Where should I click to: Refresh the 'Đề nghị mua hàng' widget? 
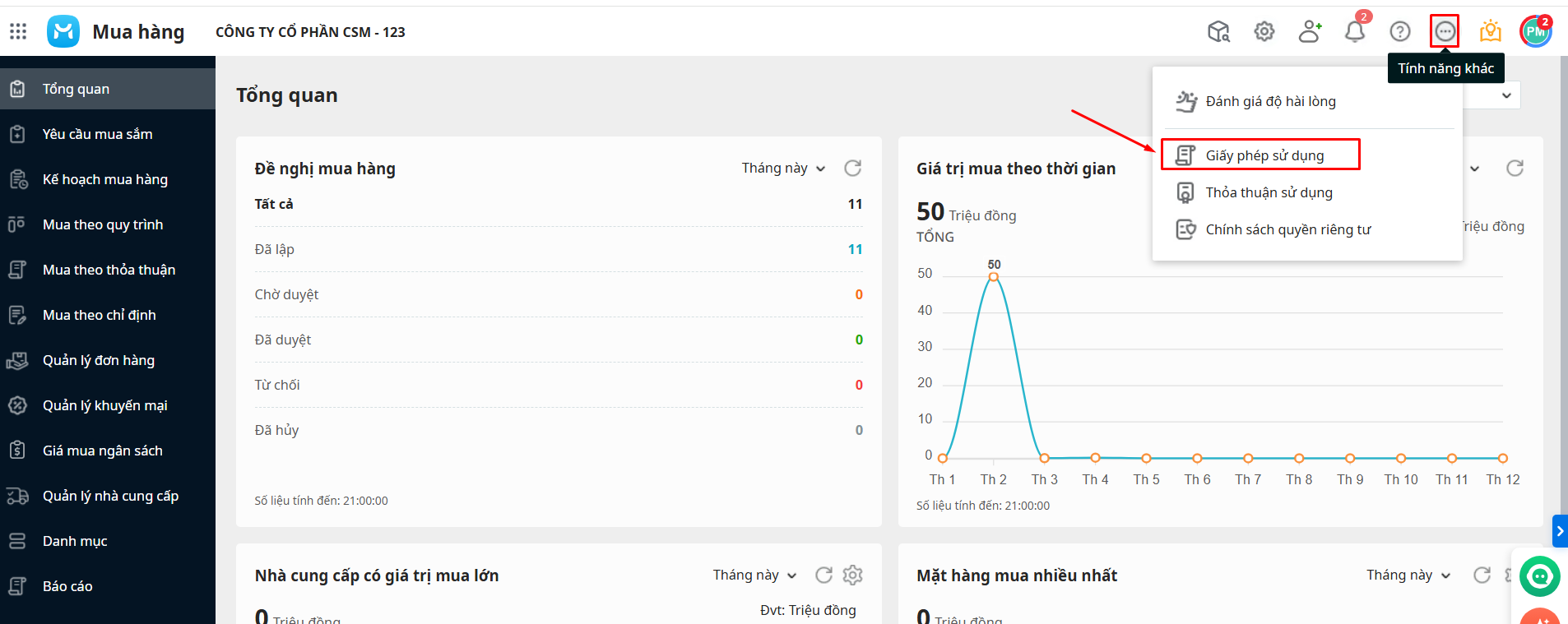click(853, 168)
